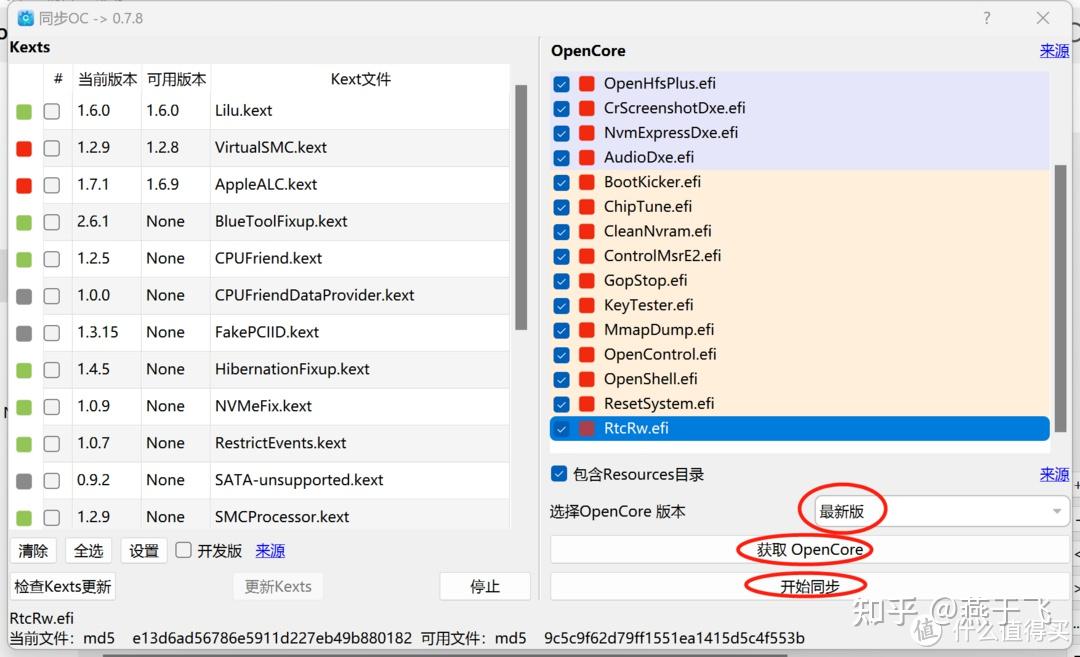The image size is (1080, 657).
Task: Open the 选择OpenCore 版本 dropdown
Action: [x=941, y=512]
